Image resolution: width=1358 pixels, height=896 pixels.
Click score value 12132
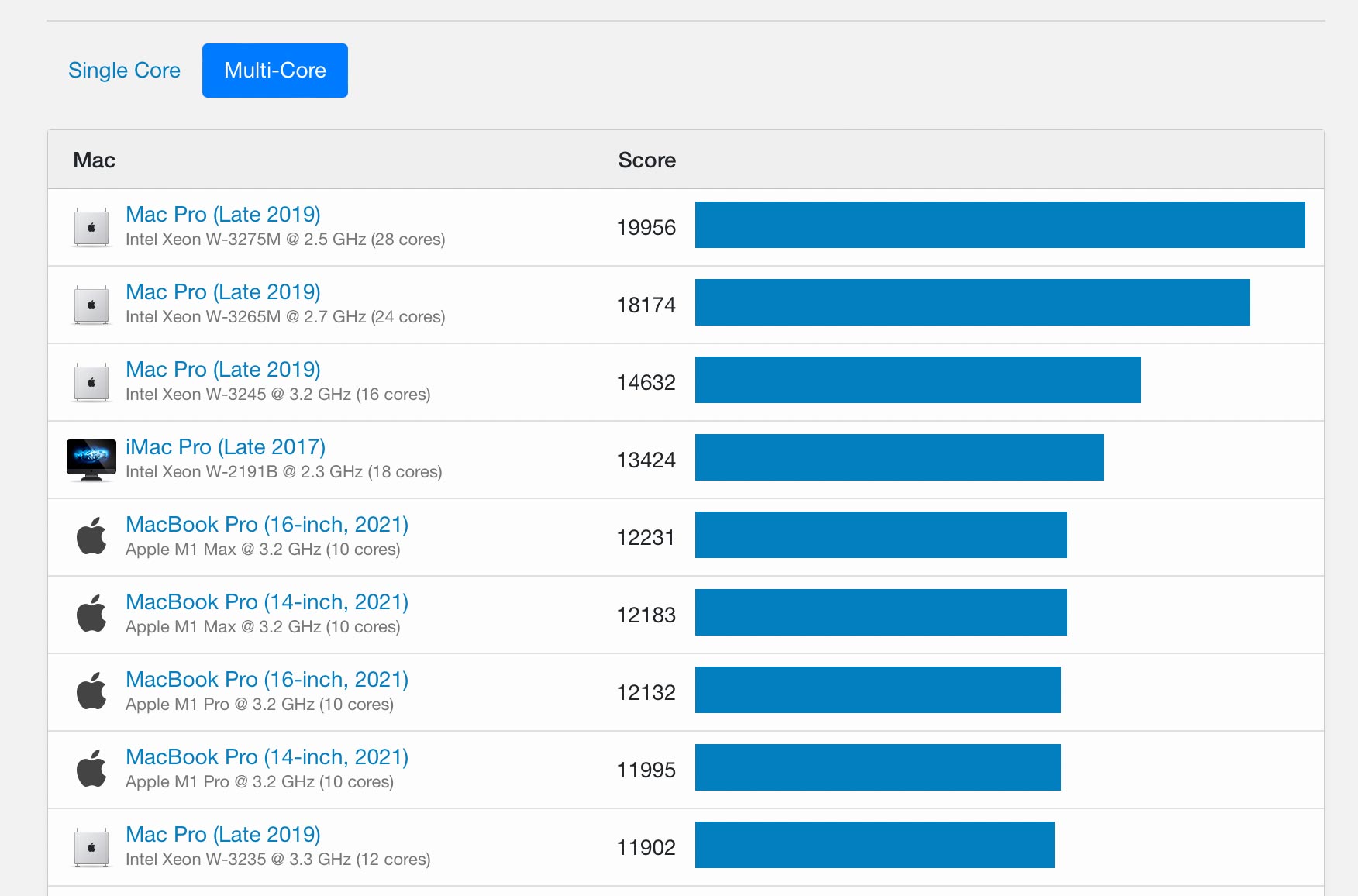646,693
